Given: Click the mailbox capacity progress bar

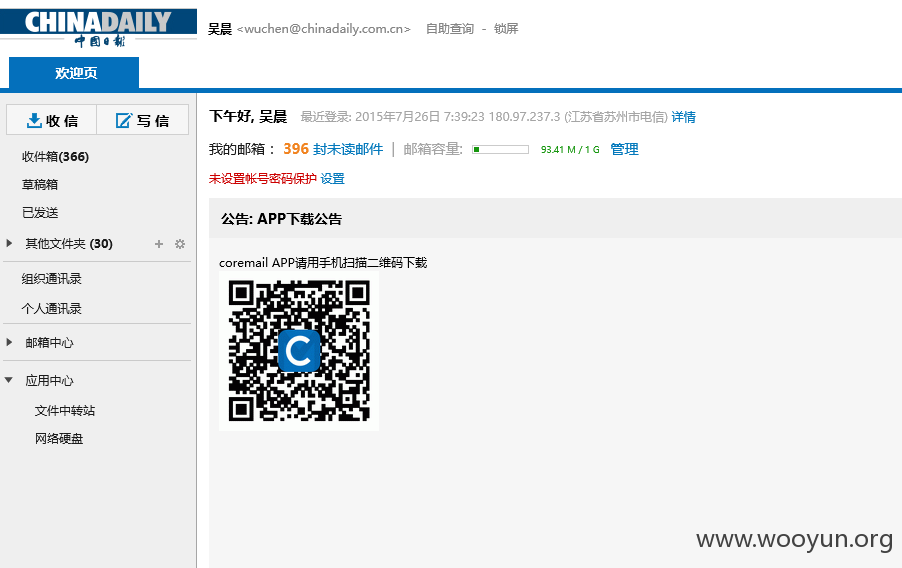Looking at the screenshot, I should tap(500, 150).
